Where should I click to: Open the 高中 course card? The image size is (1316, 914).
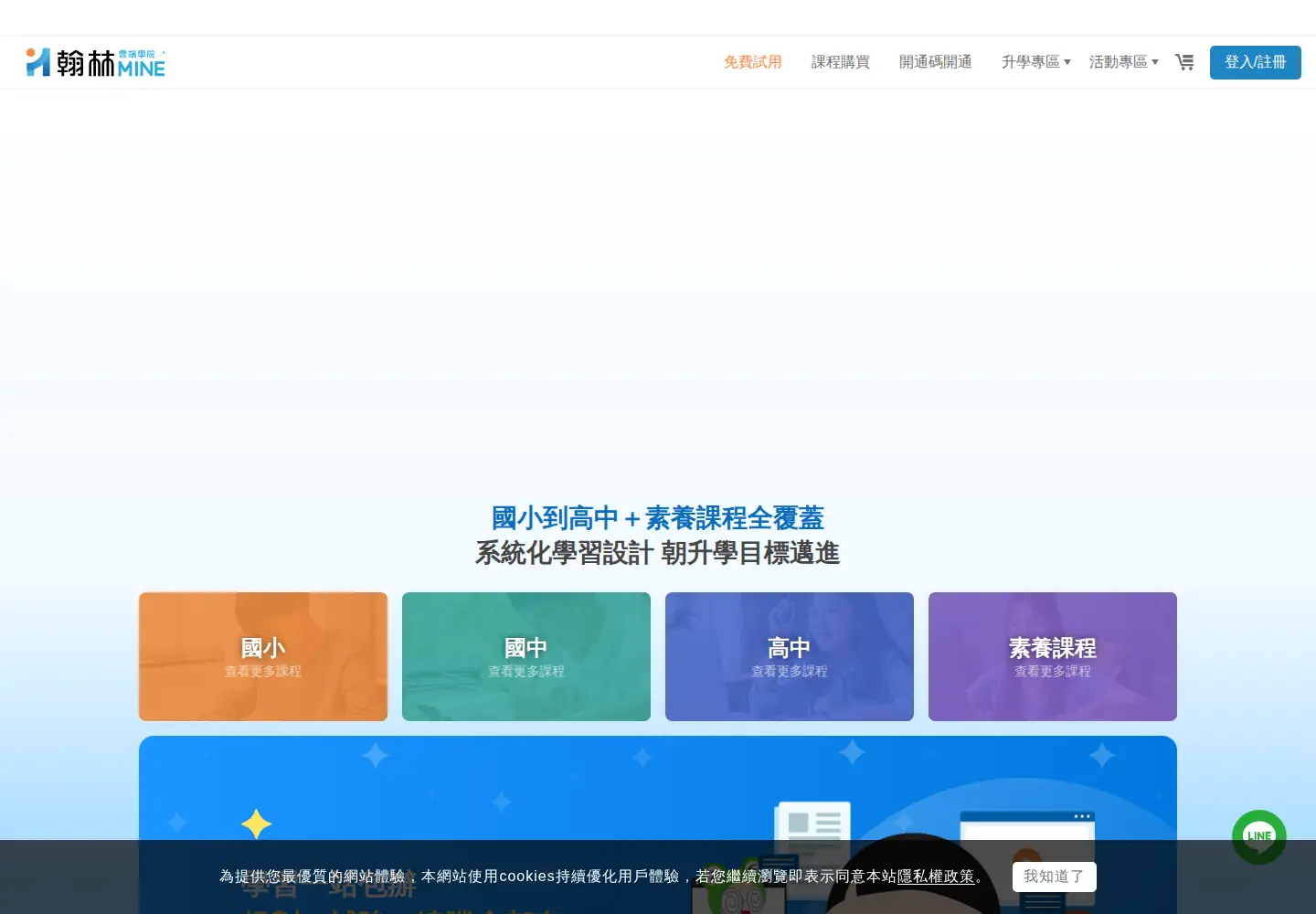coord(790,656)
